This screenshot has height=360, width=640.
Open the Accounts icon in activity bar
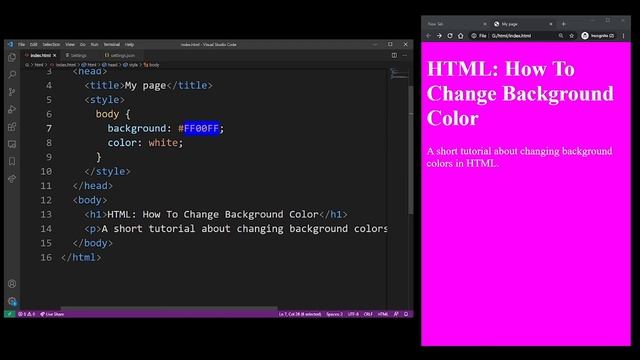12,284
